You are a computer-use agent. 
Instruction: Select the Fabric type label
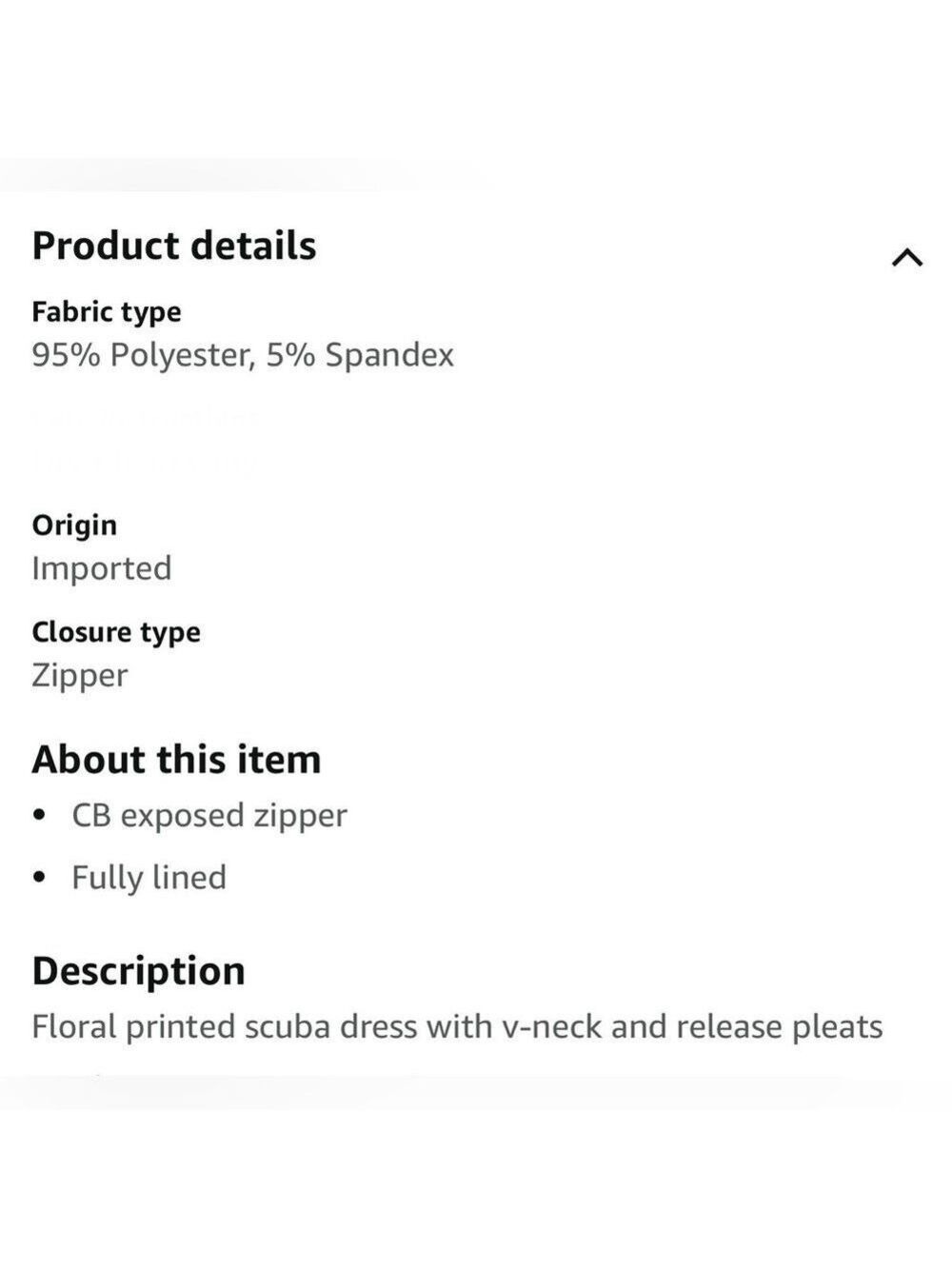107,312
